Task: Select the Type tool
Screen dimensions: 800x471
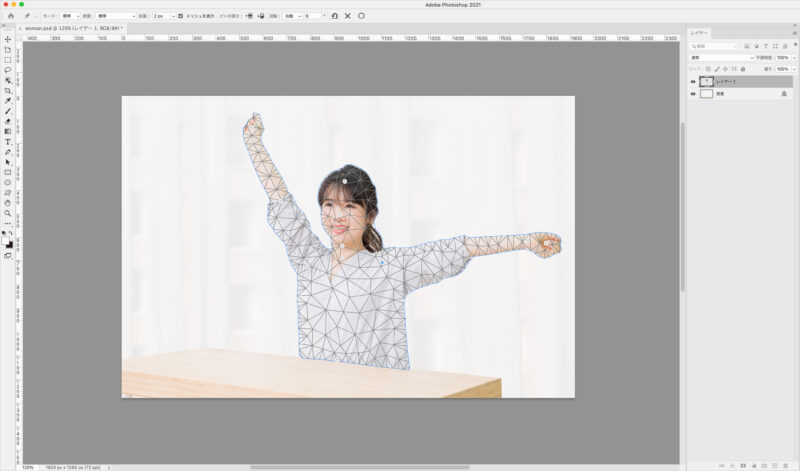Action: (8, 142)
